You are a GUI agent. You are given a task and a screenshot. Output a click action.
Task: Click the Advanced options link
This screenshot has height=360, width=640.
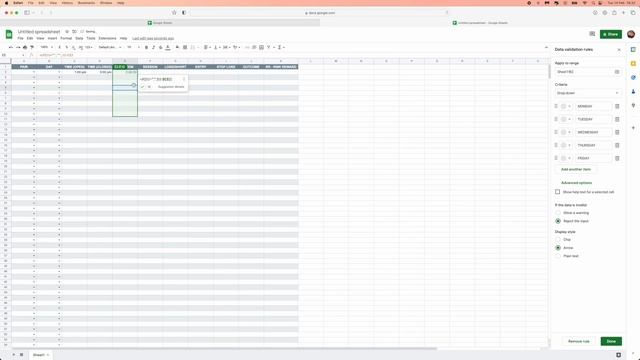[x=576, y=183]
